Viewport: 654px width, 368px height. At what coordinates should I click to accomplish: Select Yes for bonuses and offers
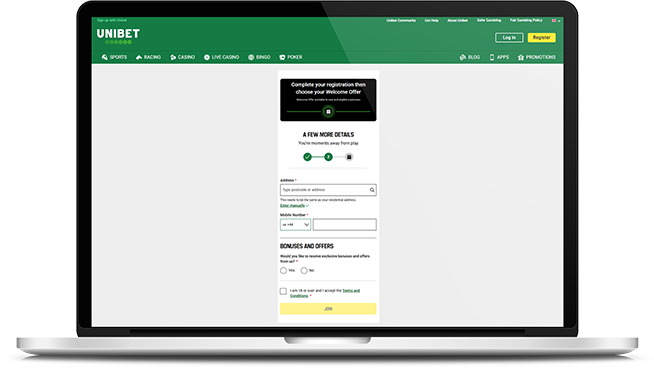click(x=284, y=270)
